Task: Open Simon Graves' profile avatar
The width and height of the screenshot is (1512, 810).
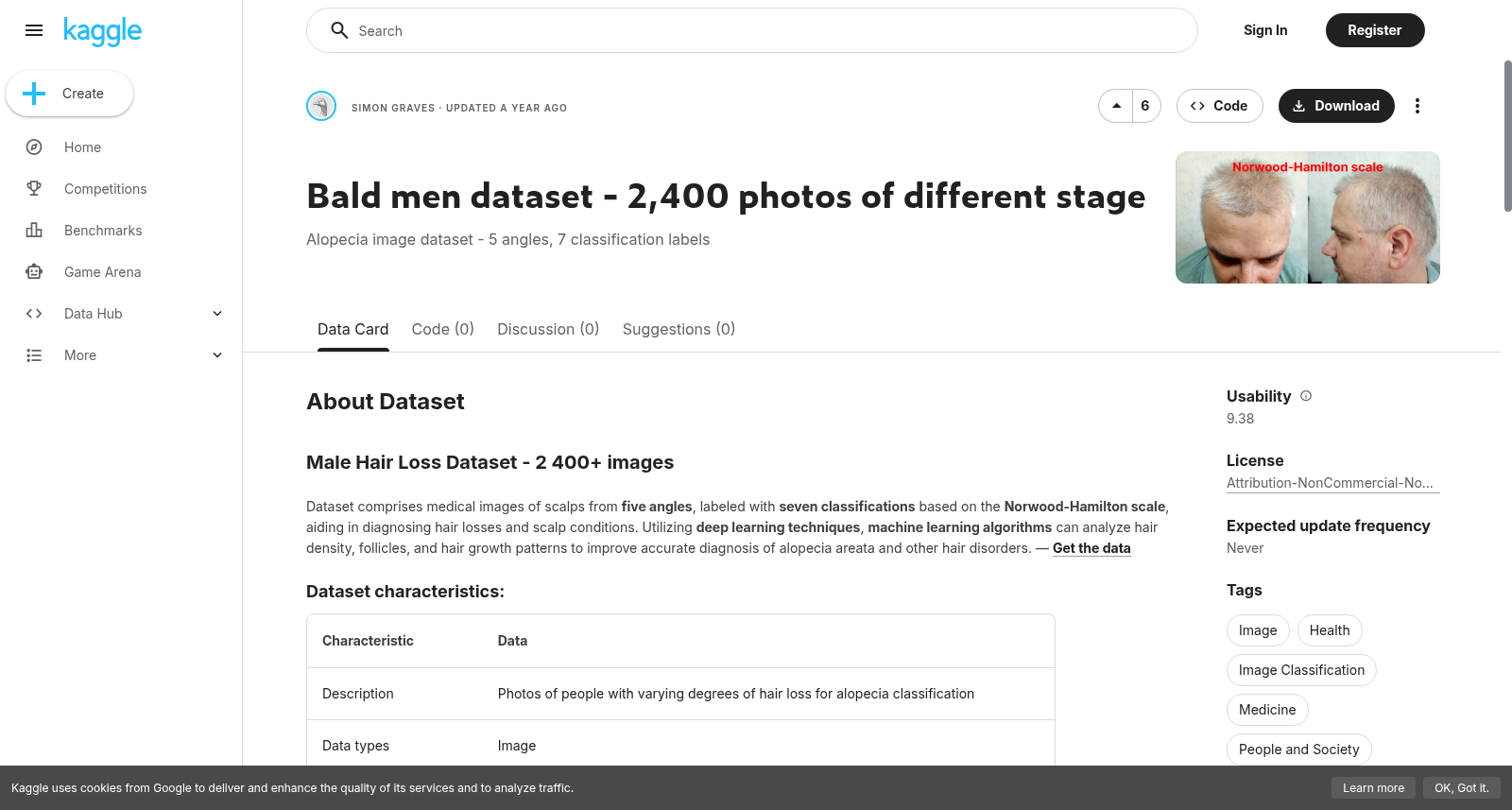Action: pos(321,106)
